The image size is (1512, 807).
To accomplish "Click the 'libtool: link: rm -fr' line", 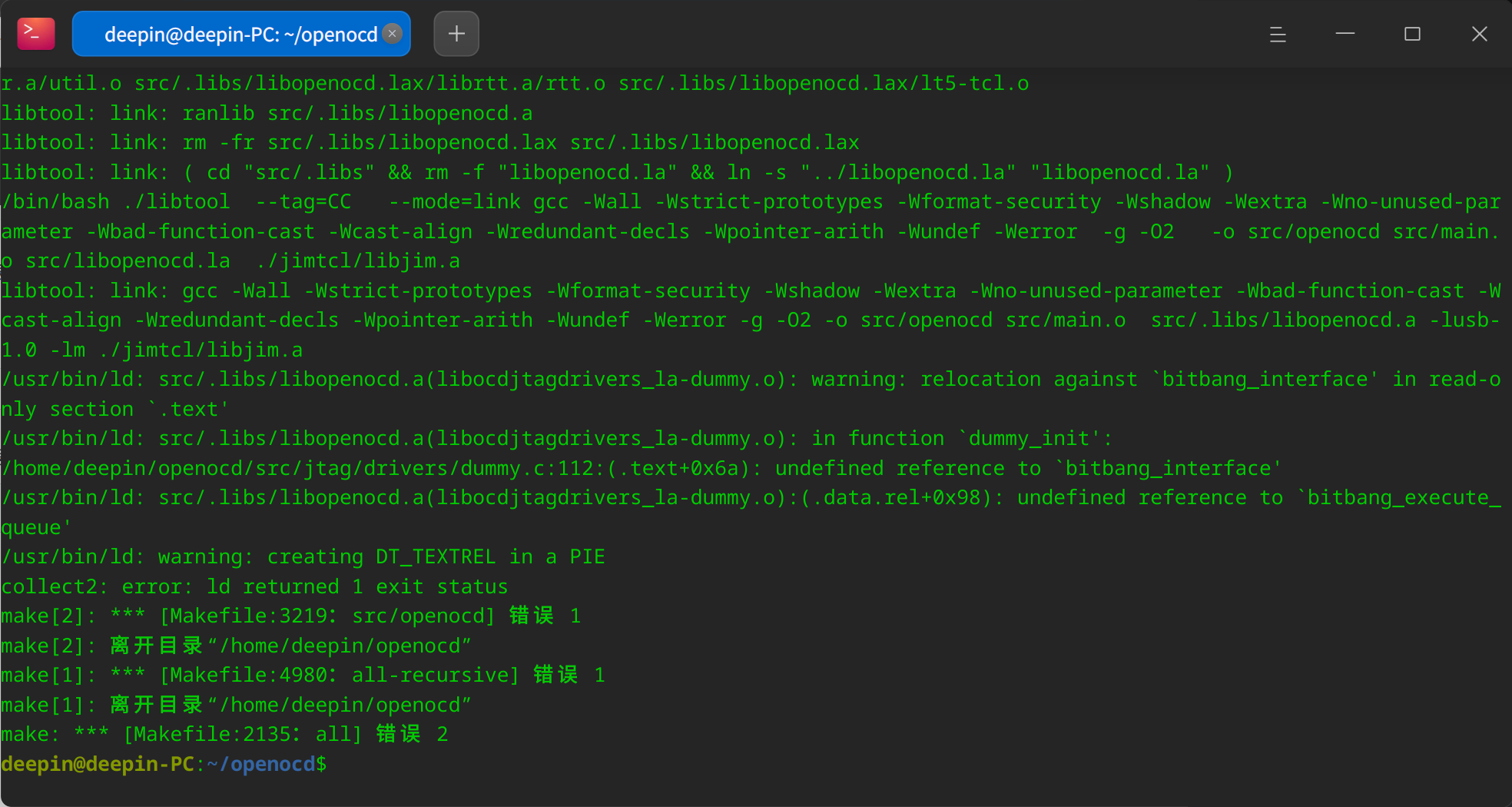I will pos(430,142).
